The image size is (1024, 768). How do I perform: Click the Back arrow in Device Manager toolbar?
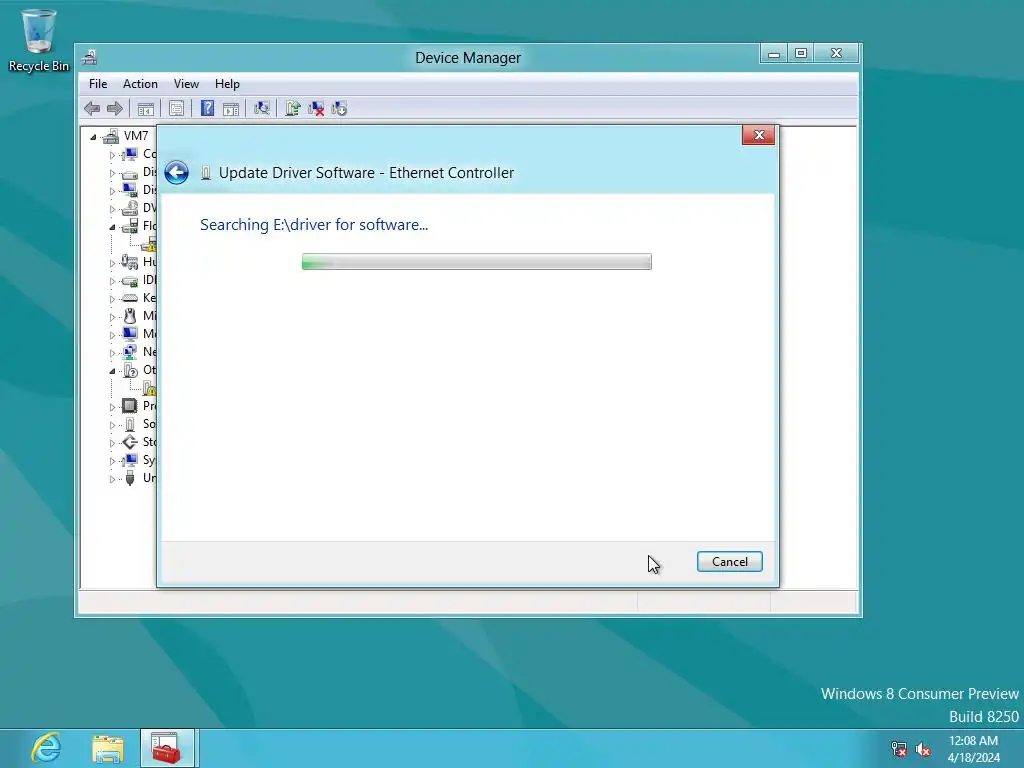[x=92, y=108]
